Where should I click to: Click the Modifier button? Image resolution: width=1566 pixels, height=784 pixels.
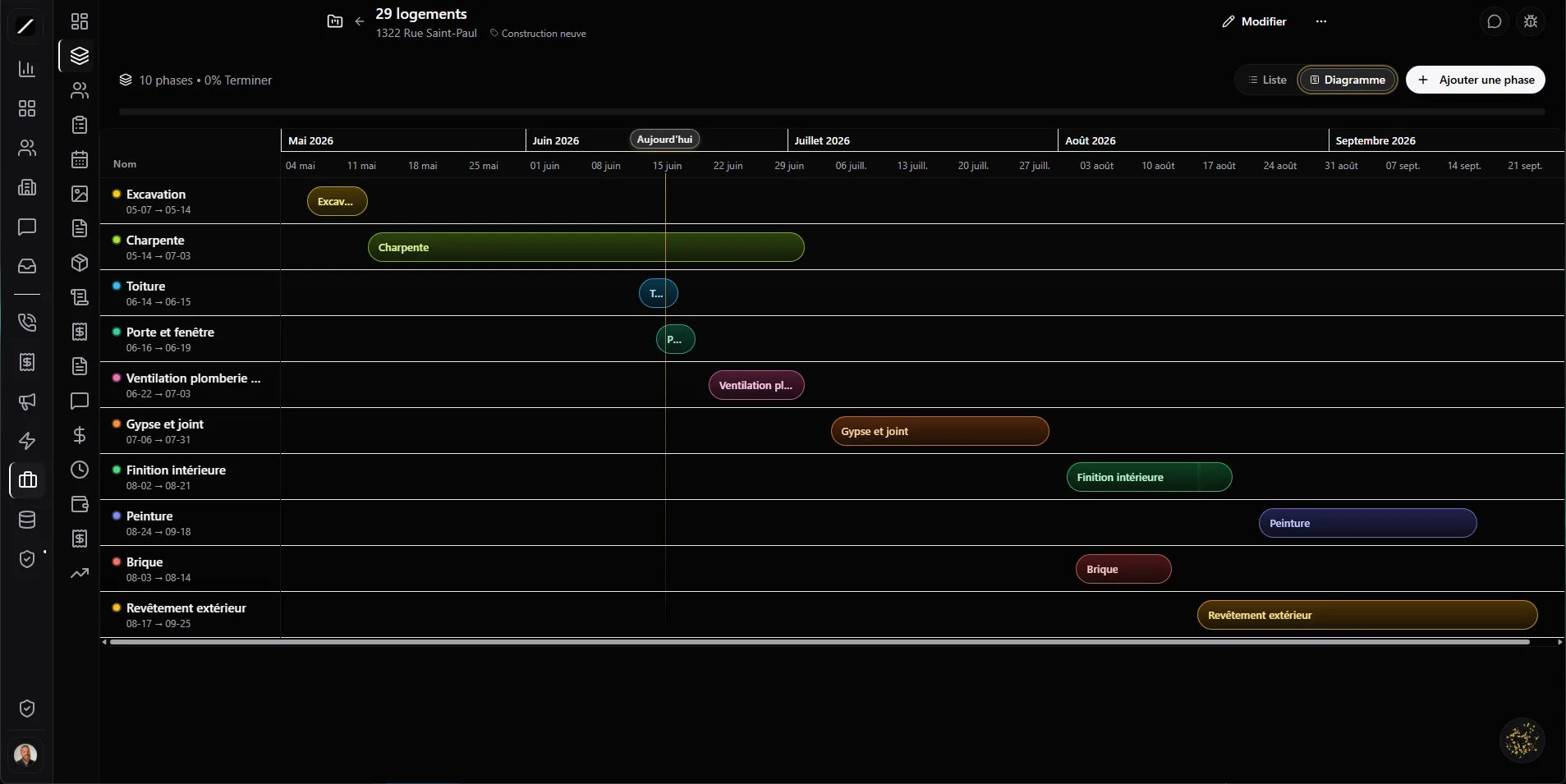coord(1254,21)
